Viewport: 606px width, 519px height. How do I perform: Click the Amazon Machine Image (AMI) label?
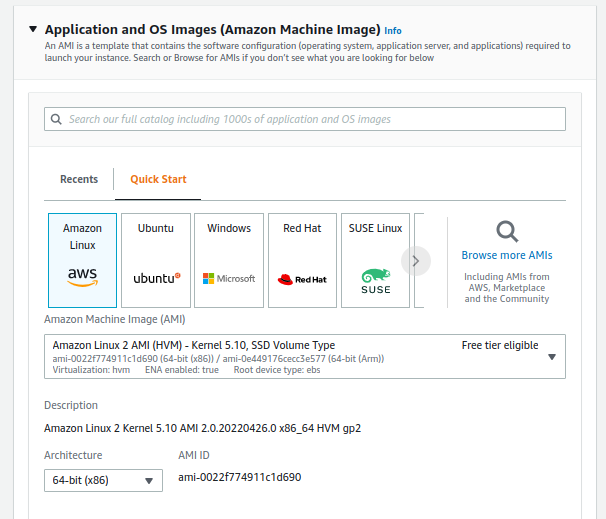pos(115,319)
